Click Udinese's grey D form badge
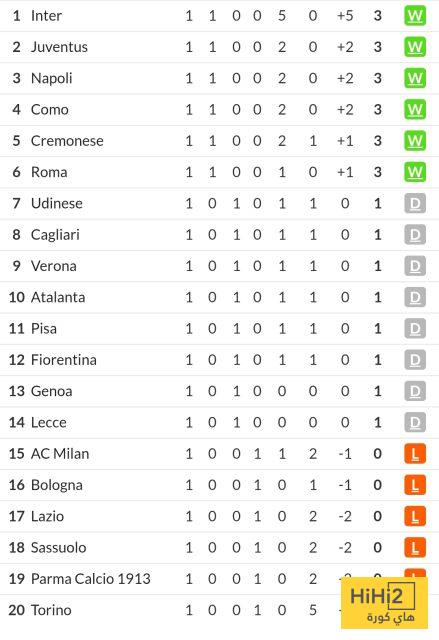This screenshot has height=640, width=439. pos(415,203)
